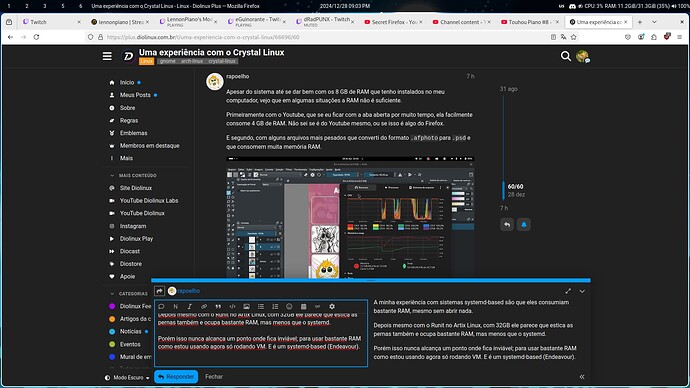
Task: Click the Diolinux logo icon
Action: [x=128, y=56]
